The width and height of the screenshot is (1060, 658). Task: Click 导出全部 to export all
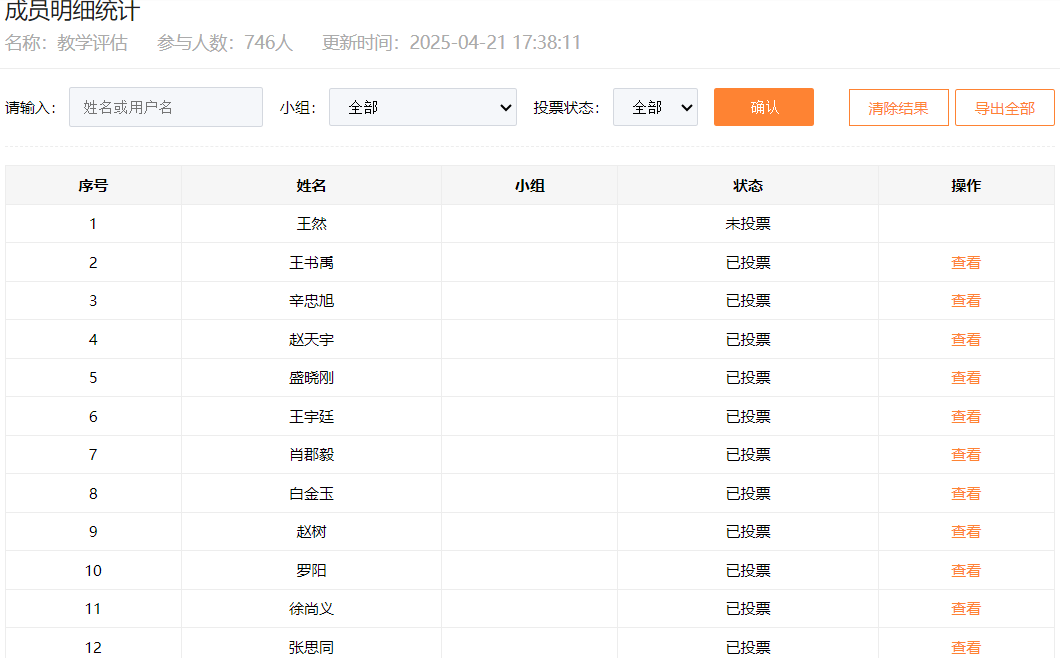click(x=1004, y=108)
